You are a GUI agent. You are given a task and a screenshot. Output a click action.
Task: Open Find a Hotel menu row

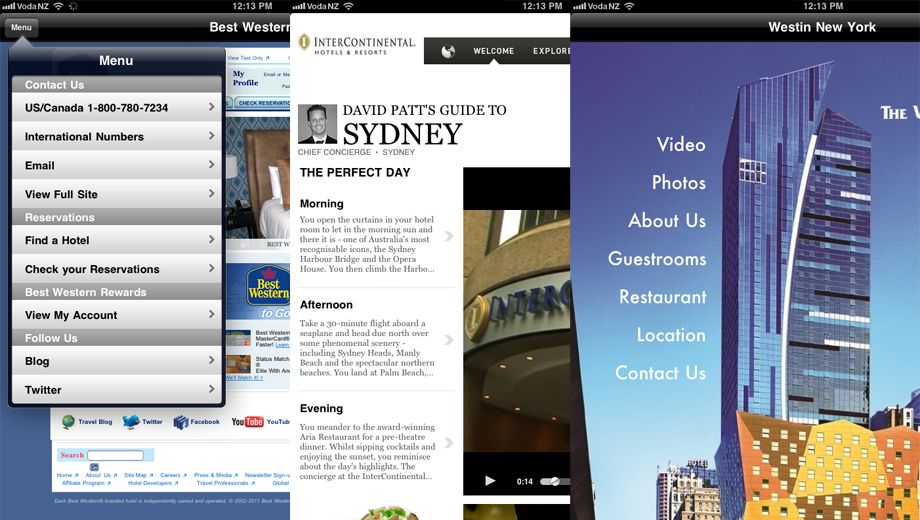point(117,240)
